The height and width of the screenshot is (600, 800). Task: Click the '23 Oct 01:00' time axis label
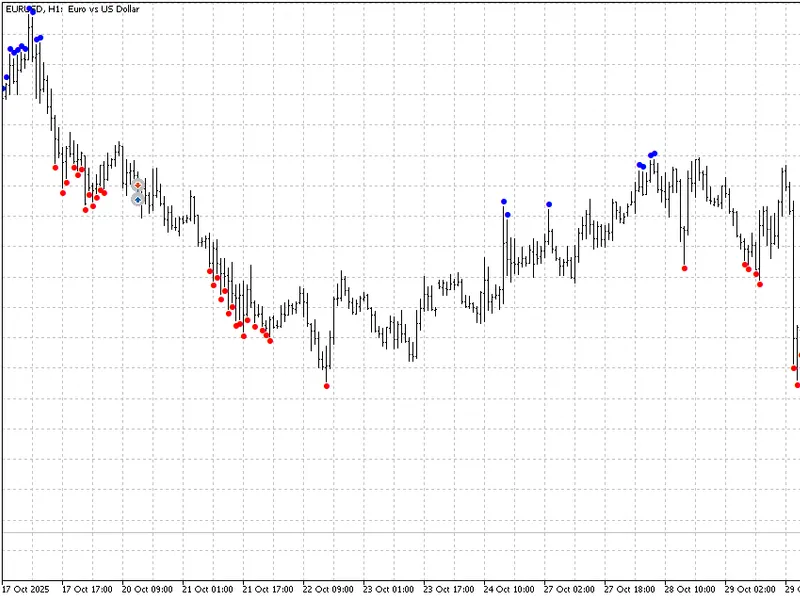tap(388, 589)
